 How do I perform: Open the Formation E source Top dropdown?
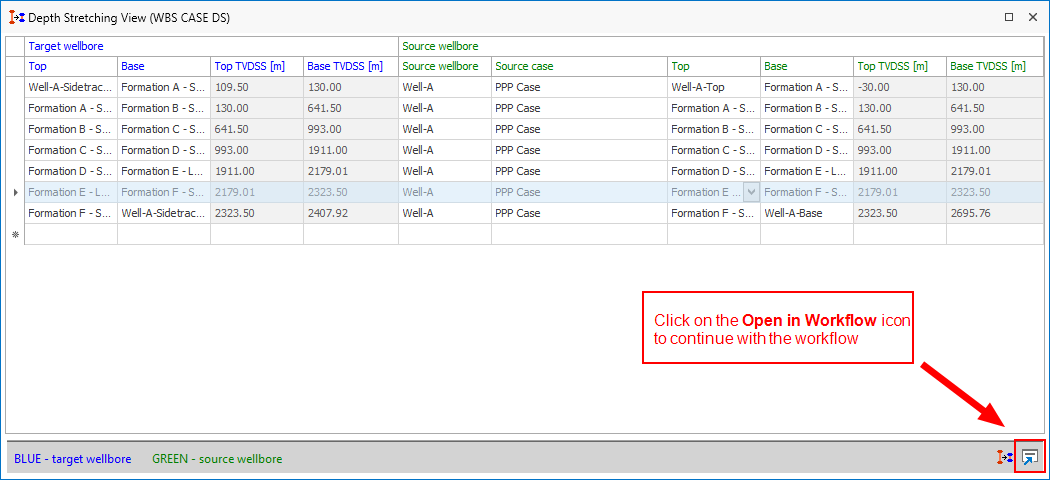click(x=750, y=192)
